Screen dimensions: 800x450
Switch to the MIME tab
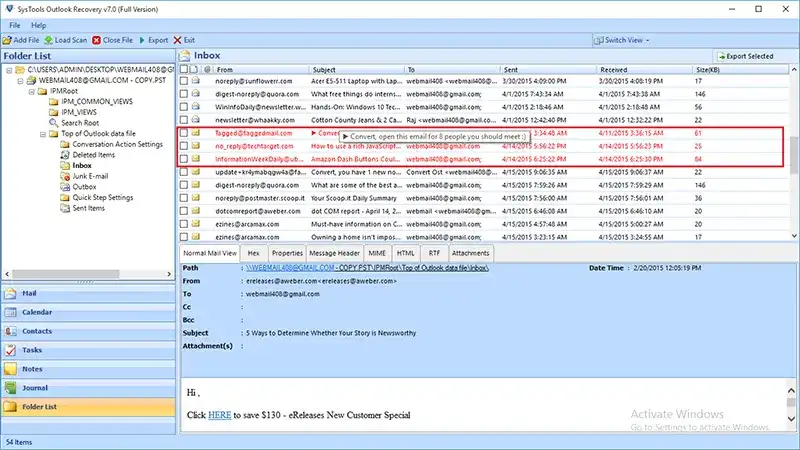point(377,253)
